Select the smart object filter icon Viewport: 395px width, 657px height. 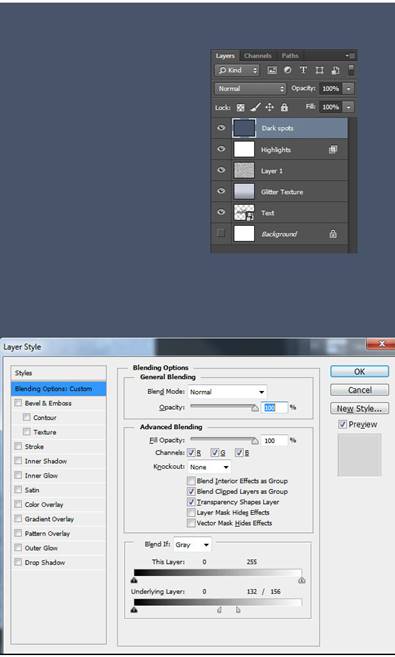(x=336, y=70)
